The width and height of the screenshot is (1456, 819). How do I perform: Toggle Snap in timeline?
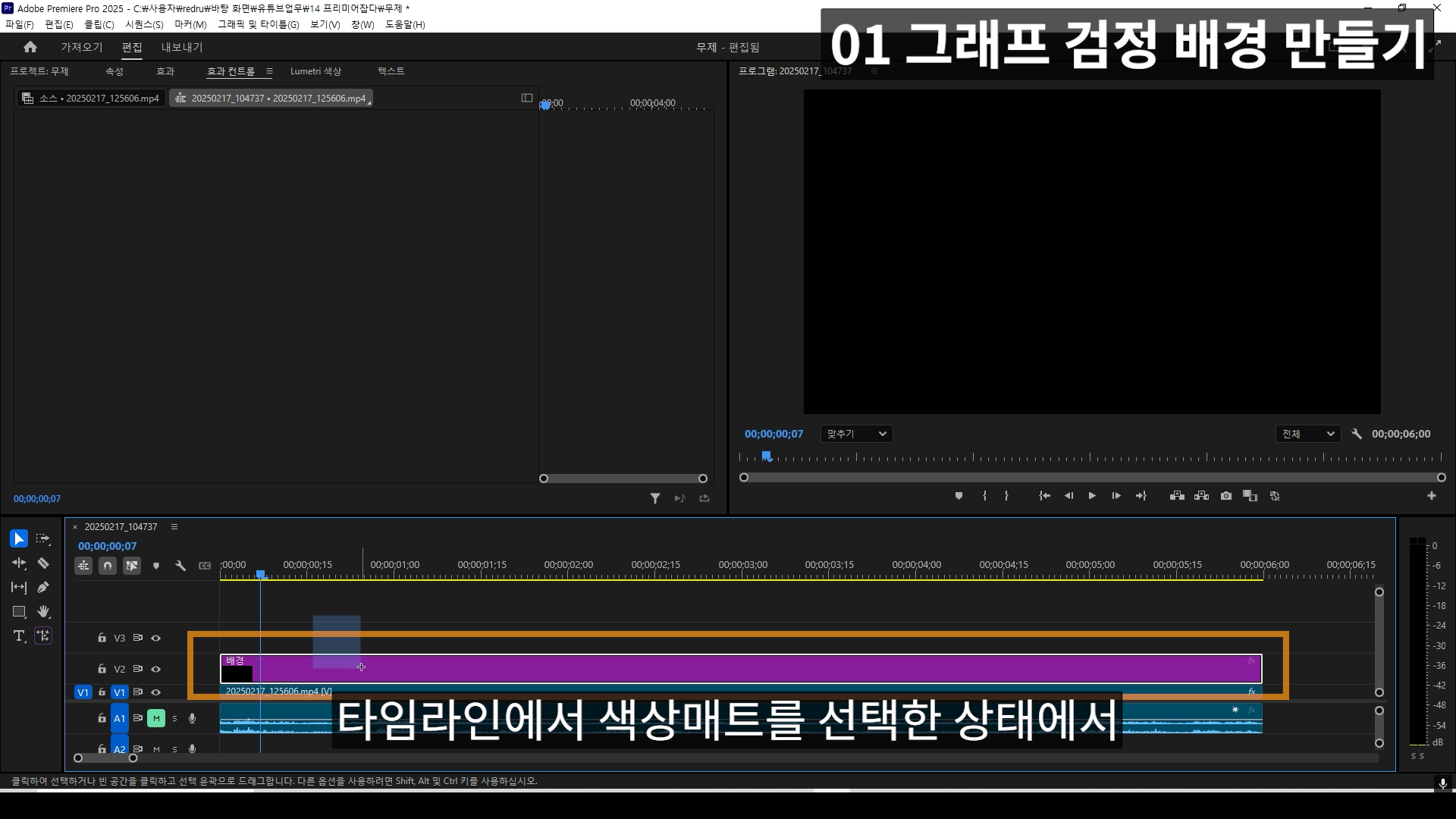tap(108, 566)
